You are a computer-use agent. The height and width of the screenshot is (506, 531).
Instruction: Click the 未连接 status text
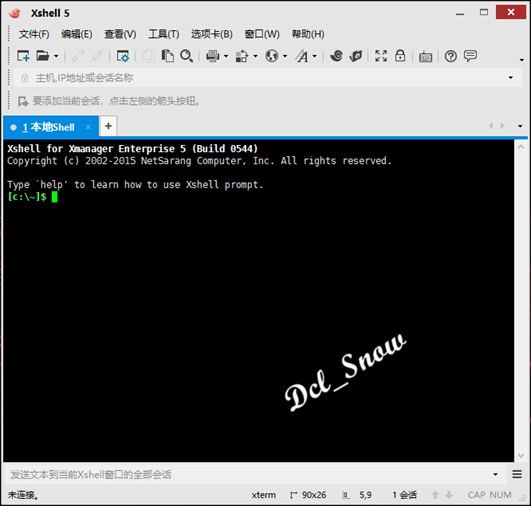(x=23, y=495)
